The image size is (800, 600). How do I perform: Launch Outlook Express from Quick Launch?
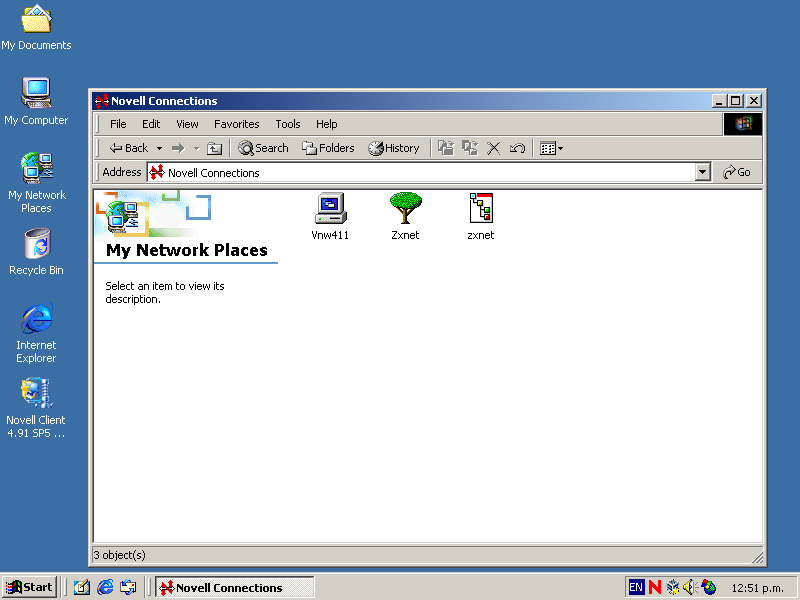point(128,588)
